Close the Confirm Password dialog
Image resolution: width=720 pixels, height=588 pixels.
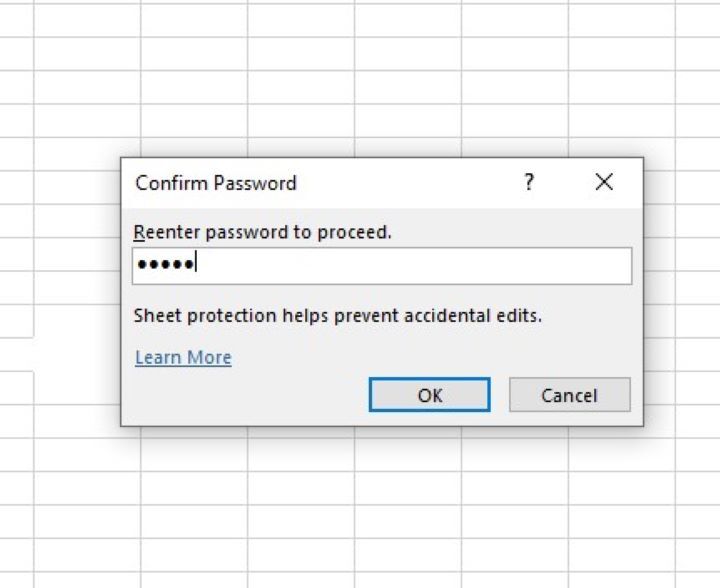click(x=603, y=182)
